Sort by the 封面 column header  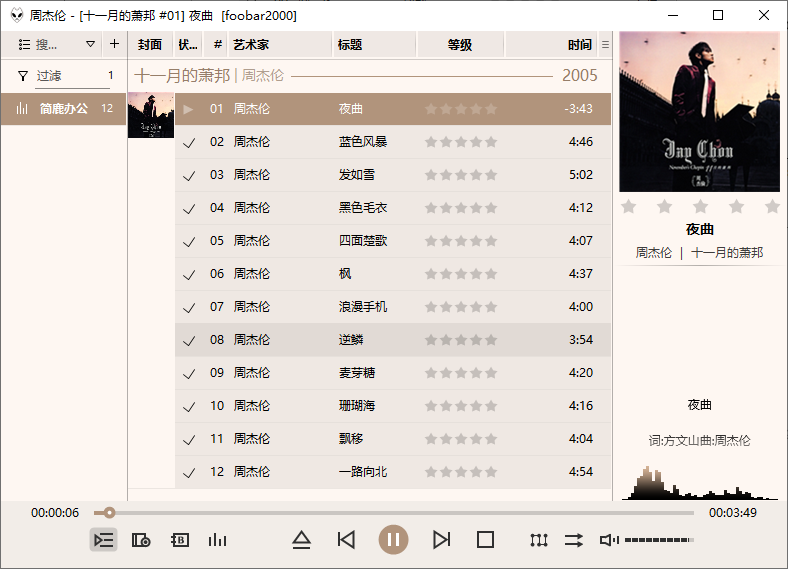coord(150,45)
